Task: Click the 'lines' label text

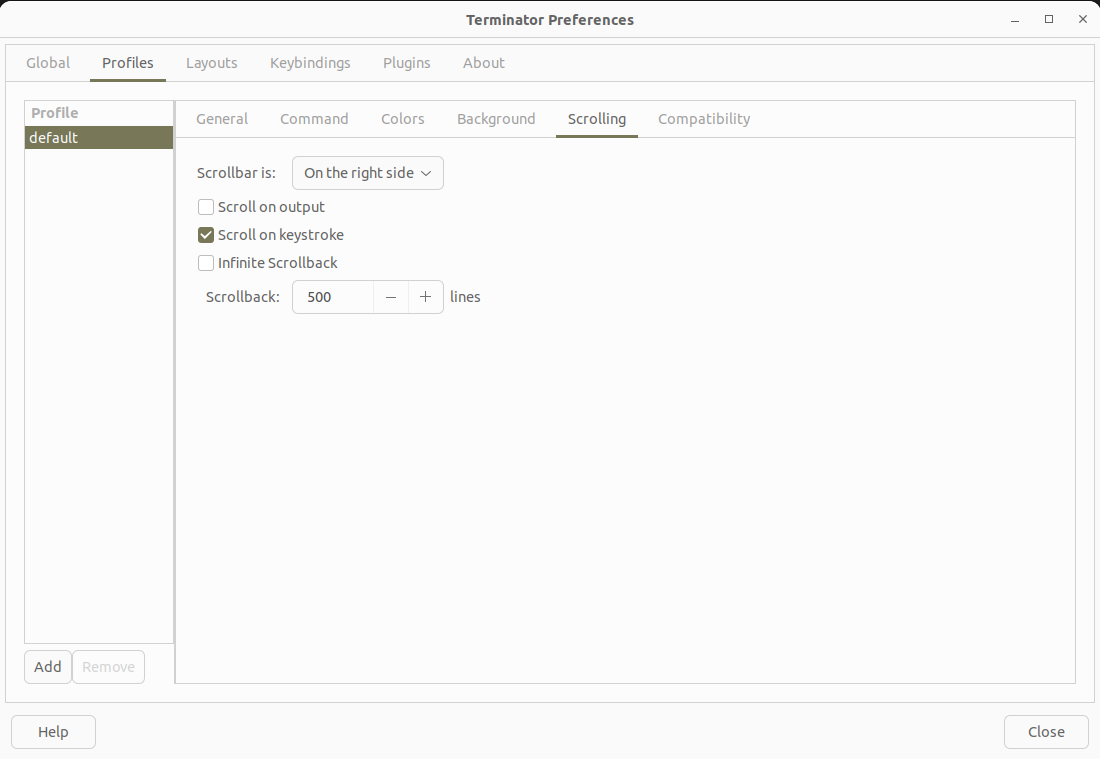Action: tap(465, 297)
